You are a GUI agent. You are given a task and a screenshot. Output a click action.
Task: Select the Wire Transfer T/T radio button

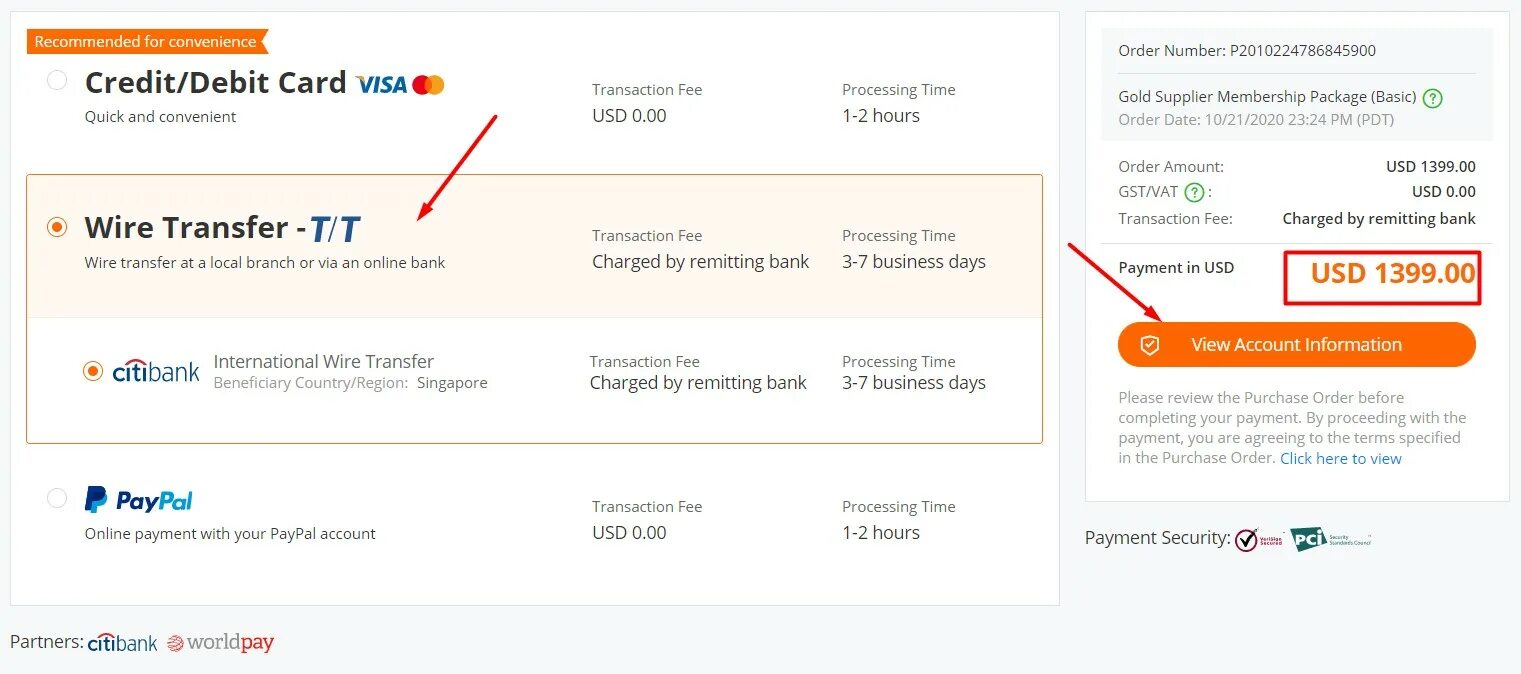57,228
